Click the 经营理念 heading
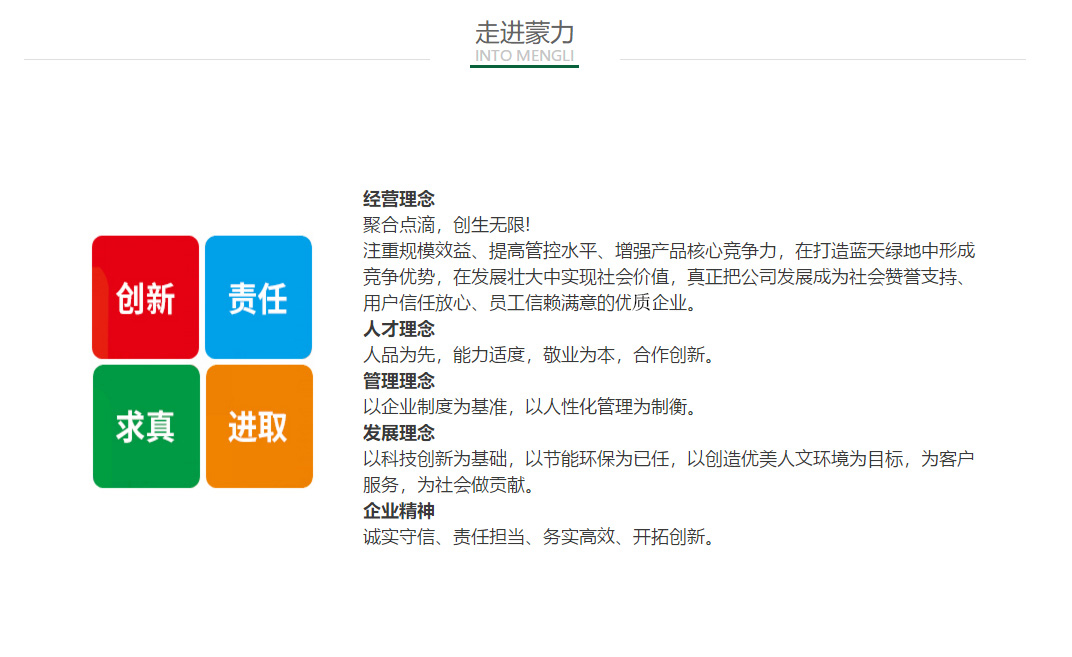 [399, 199]
